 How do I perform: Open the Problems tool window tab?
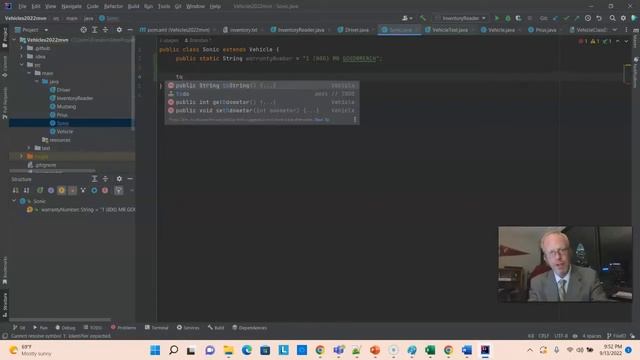pyautogui.click(x=123, y=328)
